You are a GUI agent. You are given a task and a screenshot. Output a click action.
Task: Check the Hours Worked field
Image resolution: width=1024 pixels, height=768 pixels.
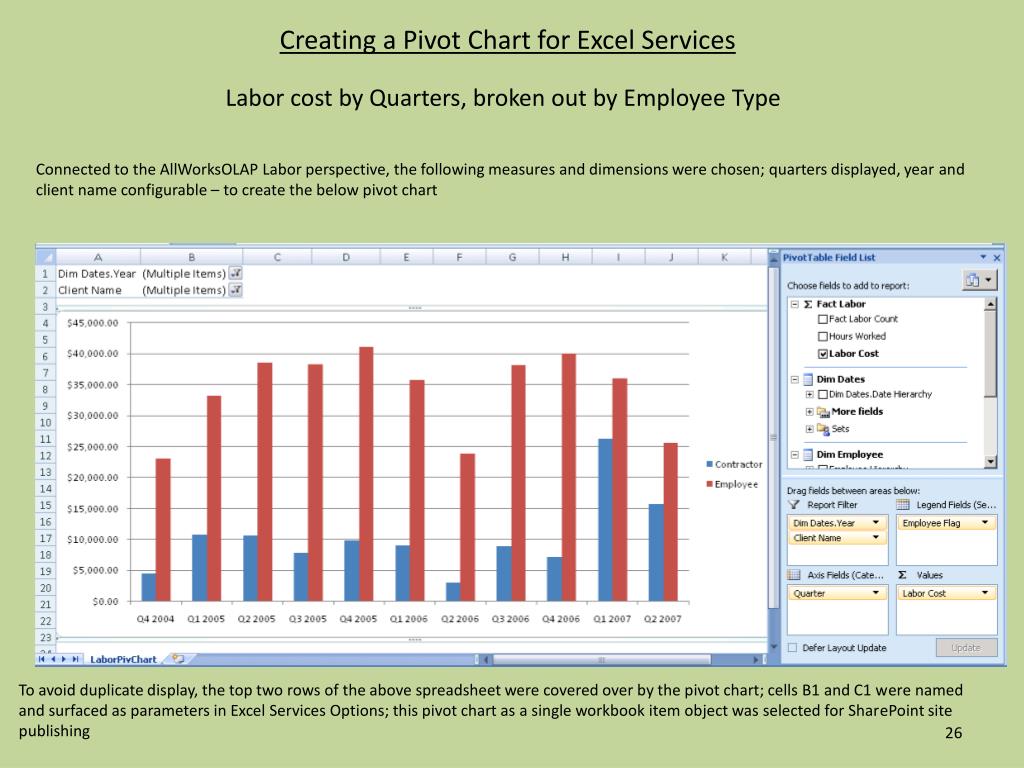click(823, 336)
